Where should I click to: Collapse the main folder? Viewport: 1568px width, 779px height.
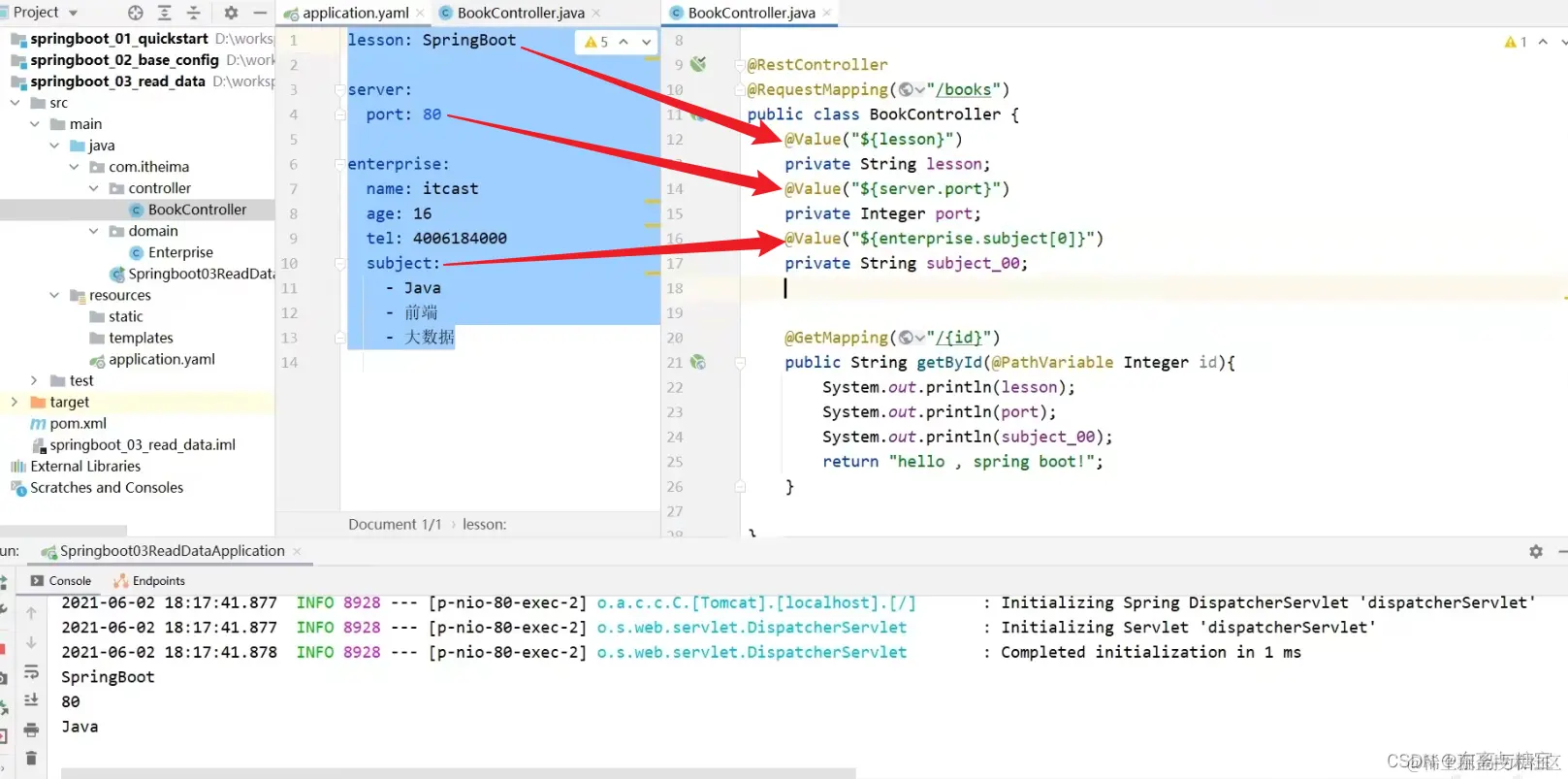click(x=35, y=124)
